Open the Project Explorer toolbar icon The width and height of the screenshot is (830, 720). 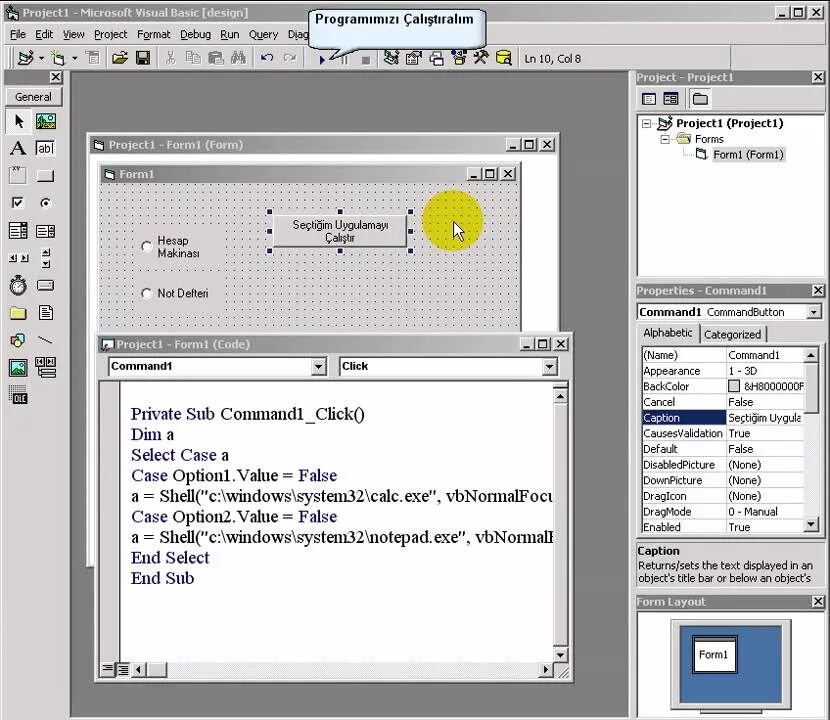391,58
